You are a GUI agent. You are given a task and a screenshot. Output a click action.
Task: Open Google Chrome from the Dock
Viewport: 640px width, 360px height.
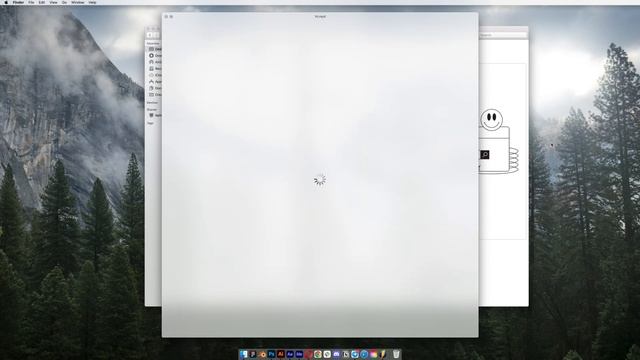(x=318, y=354)
